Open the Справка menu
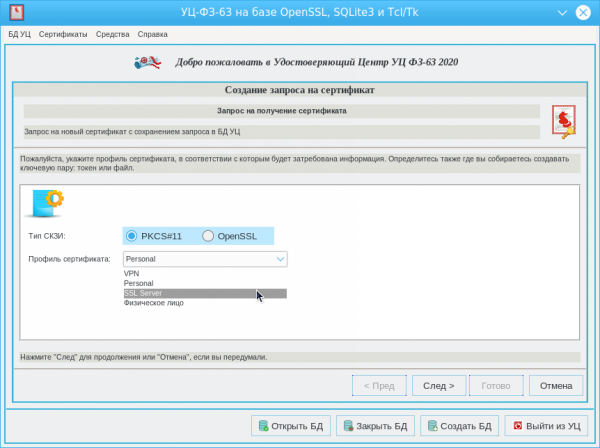Image resolution: width=600 pixels, height=448 pixels. coord(152,34)
